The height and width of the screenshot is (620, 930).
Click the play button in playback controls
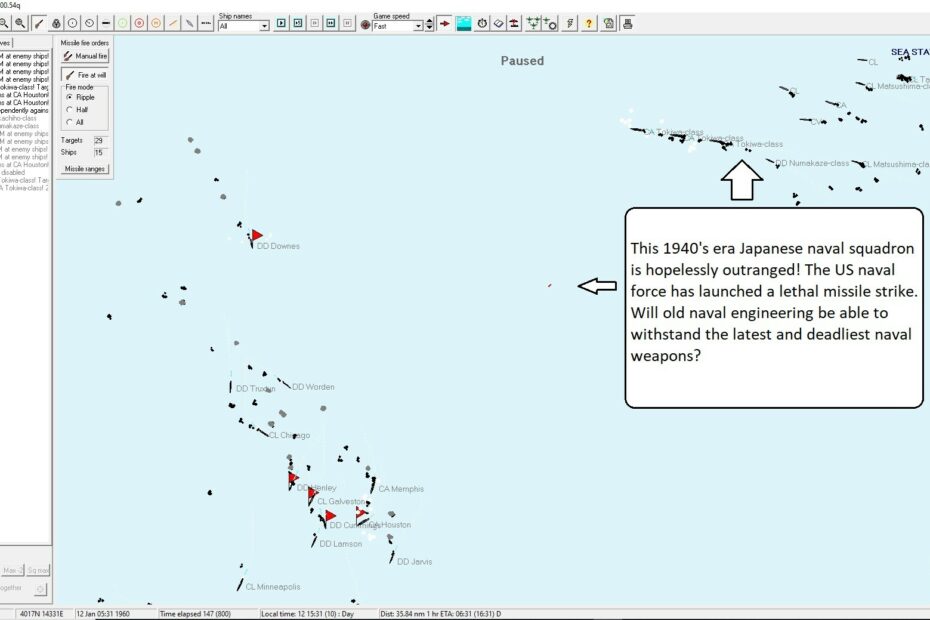click(x=281, y=23)
